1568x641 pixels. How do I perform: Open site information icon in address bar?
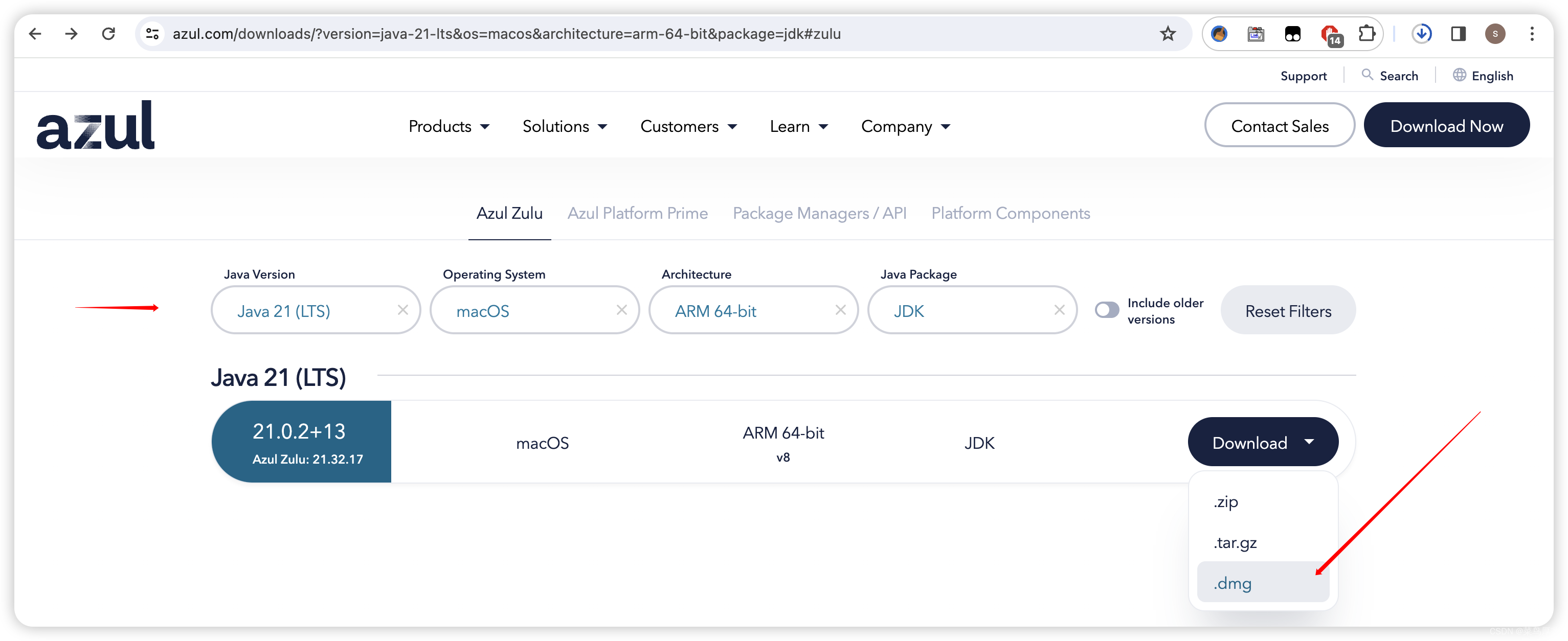pos(152,33)
